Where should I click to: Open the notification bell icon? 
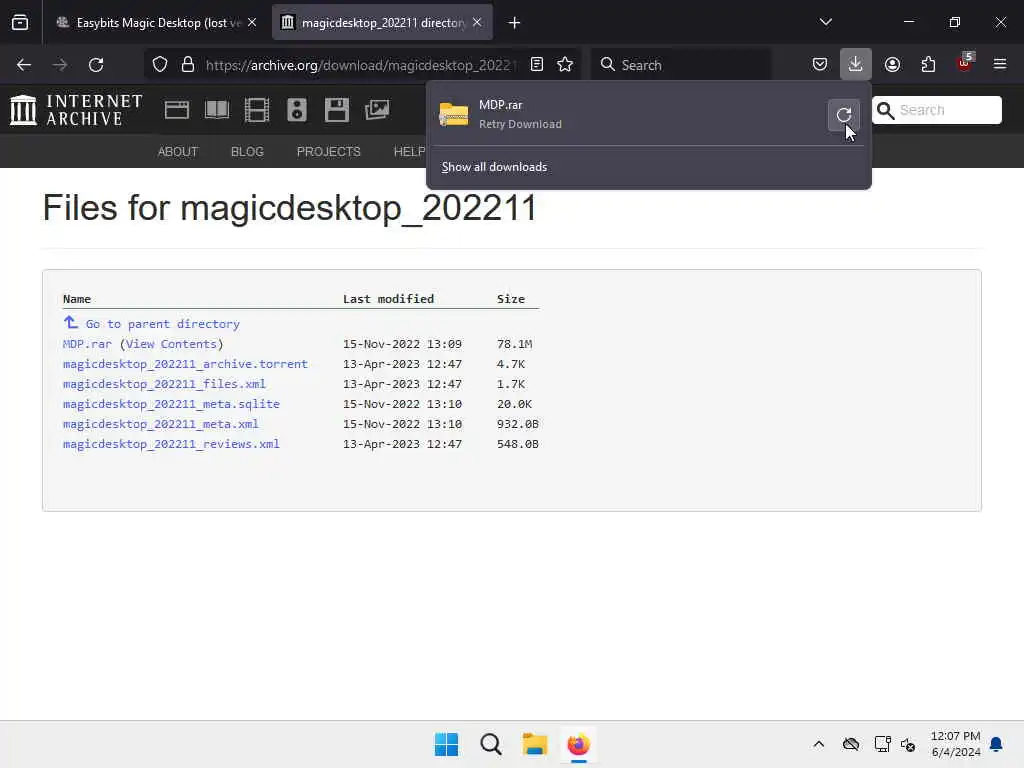click(x=996, y=744)
